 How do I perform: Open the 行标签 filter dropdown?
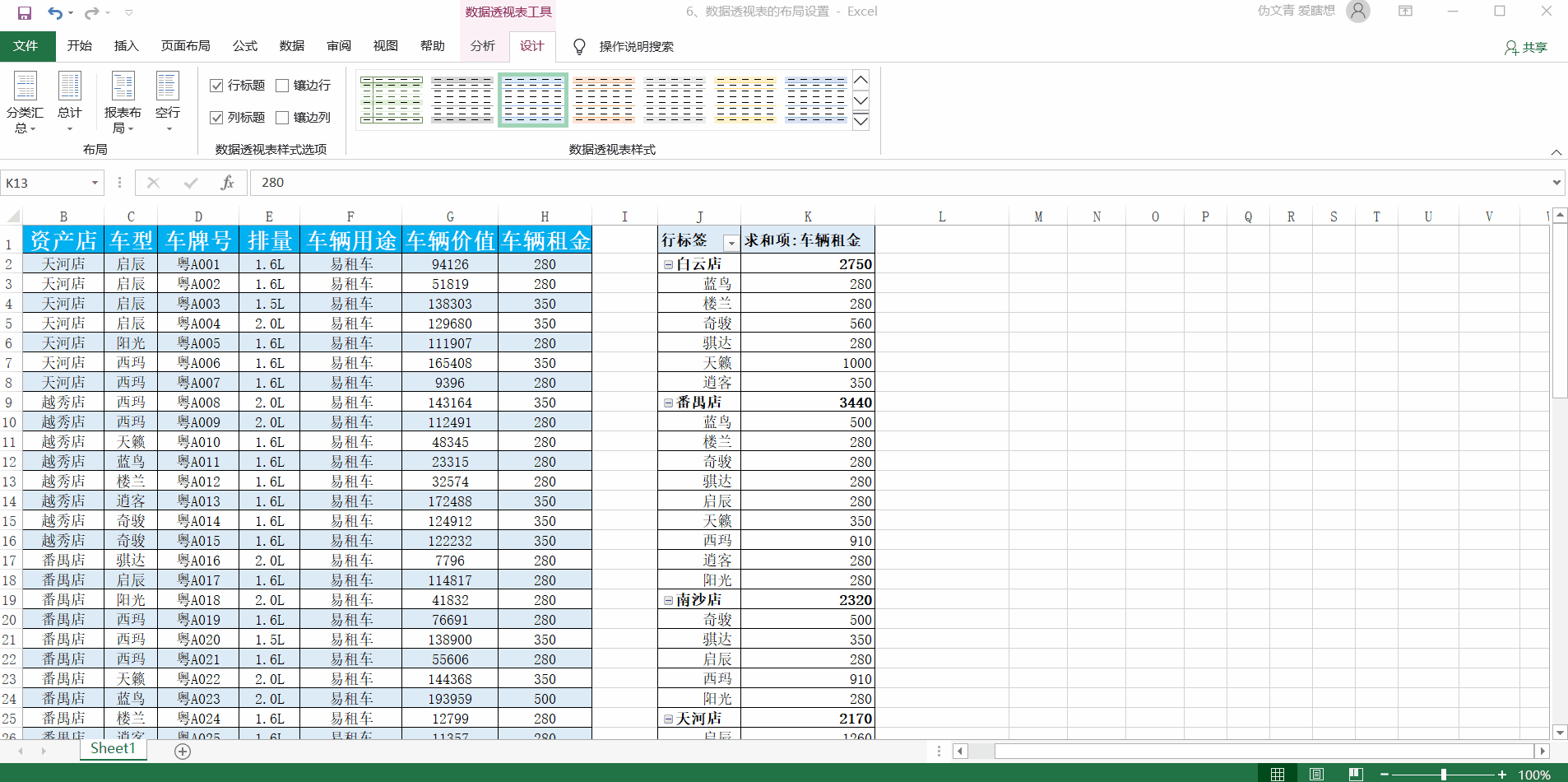click(731, 242)
